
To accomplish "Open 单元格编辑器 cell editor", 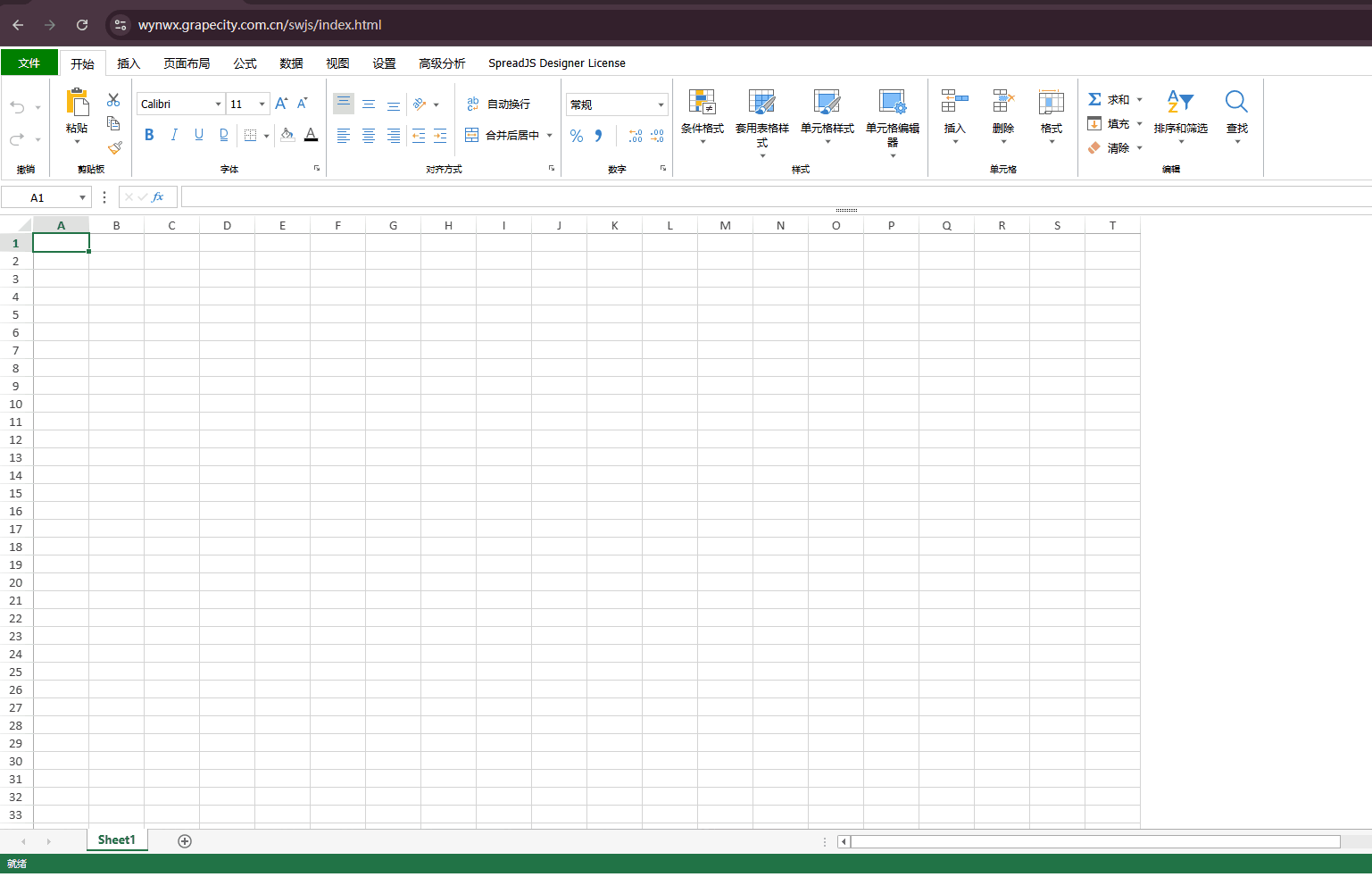I will tap(893, 123).
